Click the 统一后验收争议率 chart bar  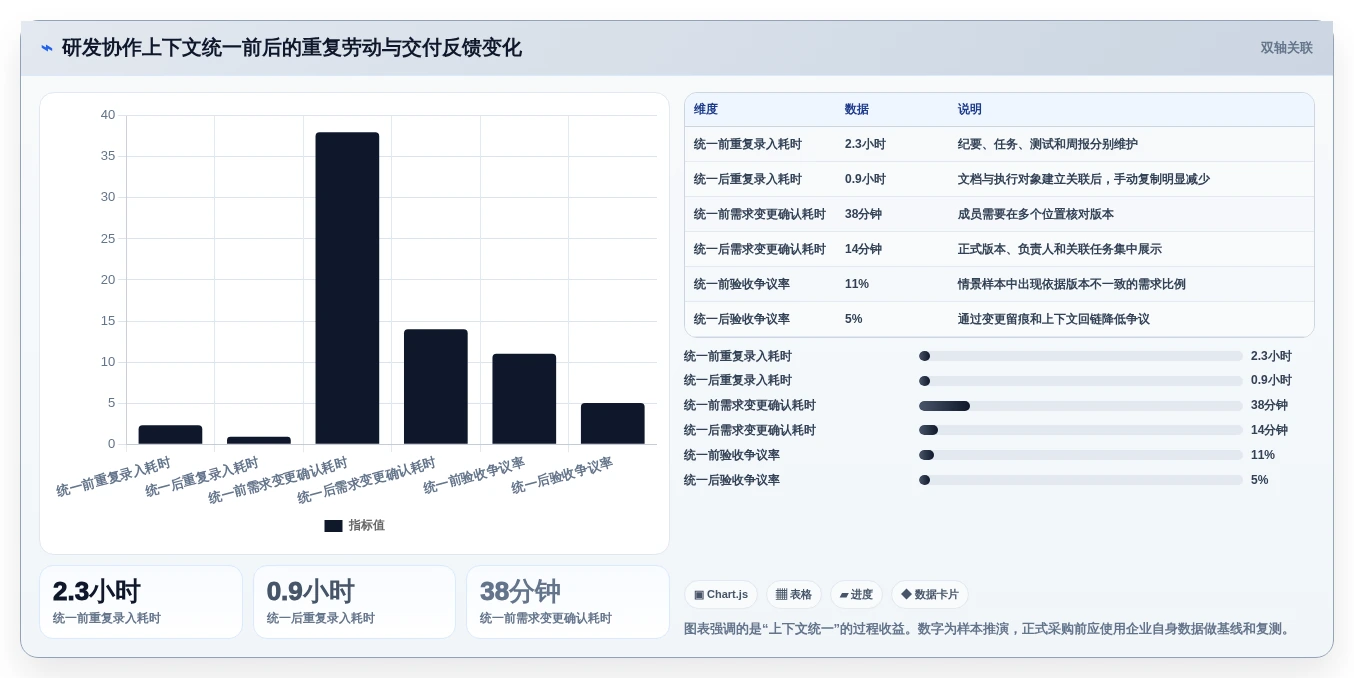(x=613, y=424)
